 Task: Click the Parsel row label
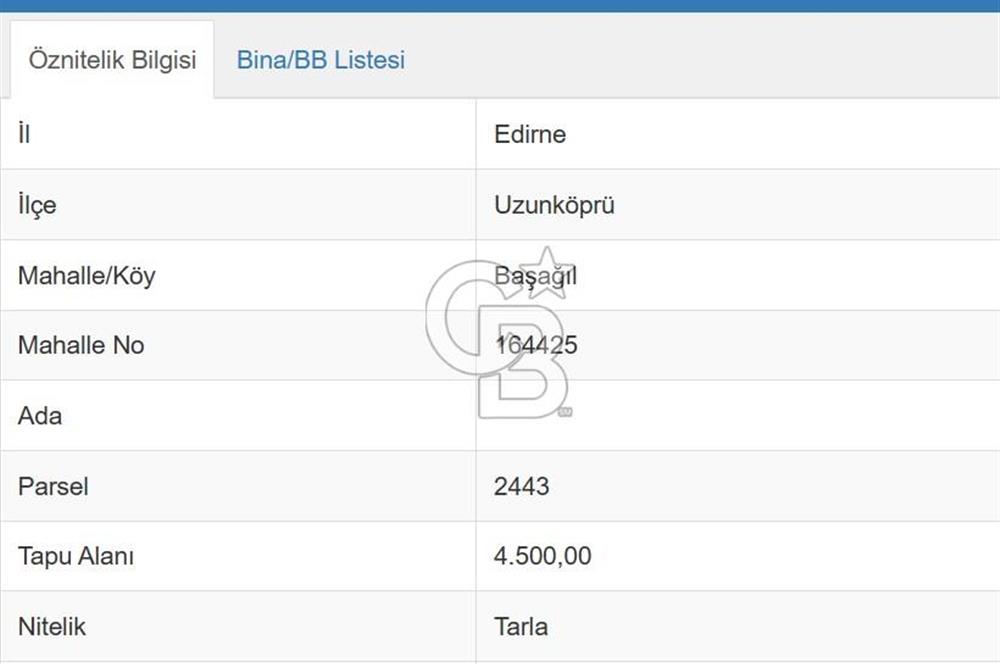[53, 487]
